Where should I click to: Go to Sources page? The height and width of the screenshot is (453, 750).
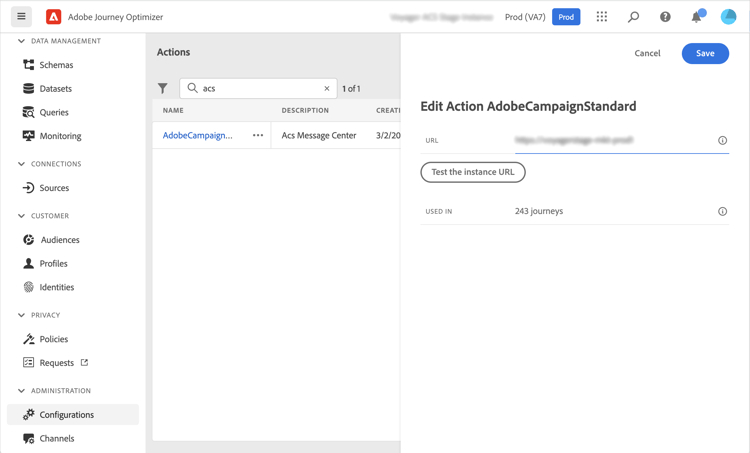click(54, 188)
